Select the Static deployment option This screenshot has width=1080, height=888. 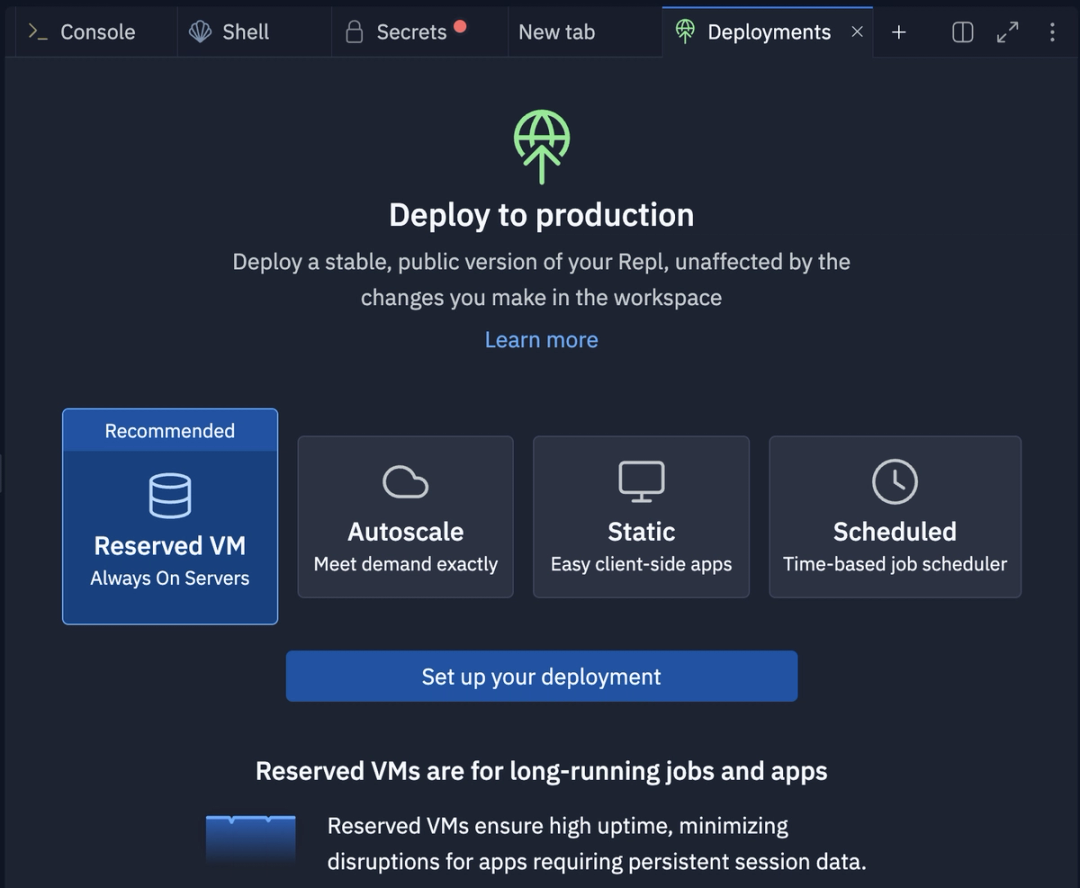pos(641,516)
